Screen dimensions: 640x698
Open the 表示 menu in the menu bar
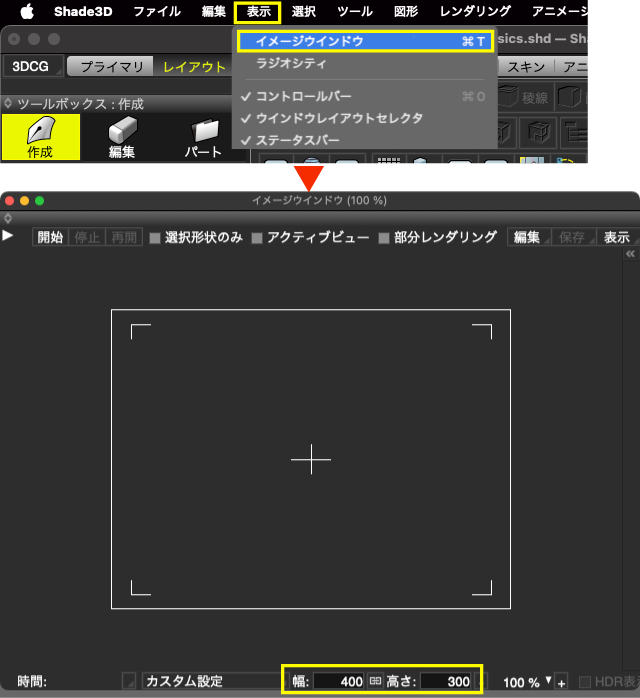(258, 12)
